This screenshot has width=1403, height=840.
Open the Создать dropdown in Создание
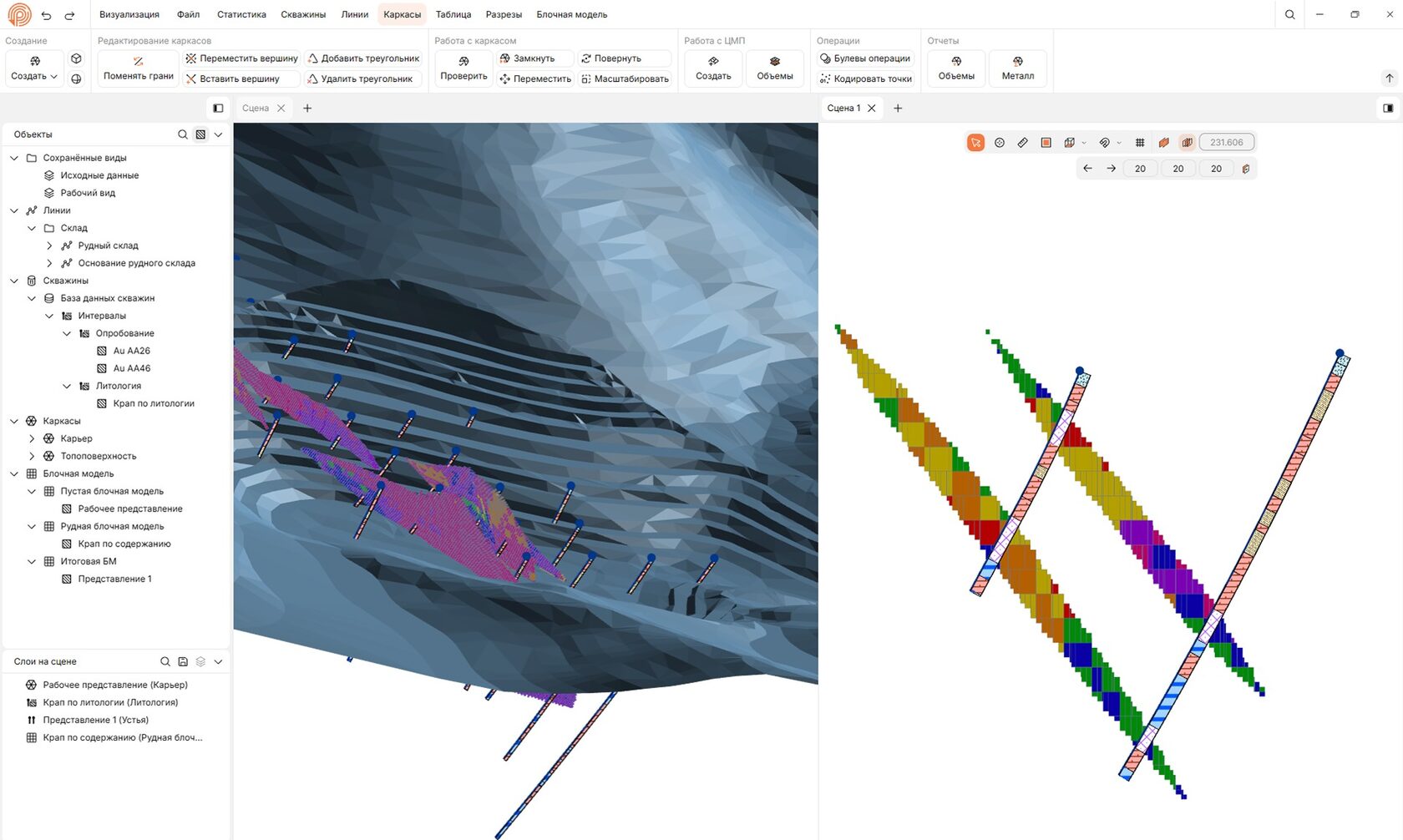coord(34,68)
